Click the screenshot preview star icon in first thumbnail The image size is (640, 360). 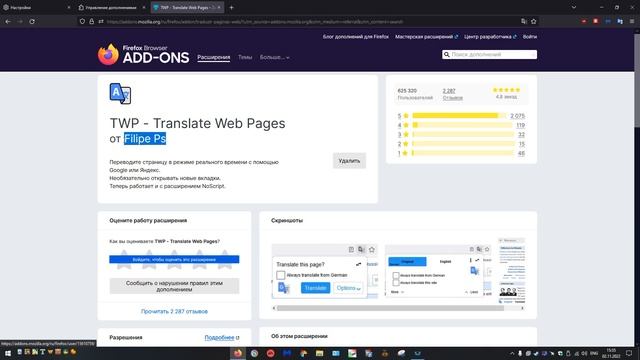[371, 249]
